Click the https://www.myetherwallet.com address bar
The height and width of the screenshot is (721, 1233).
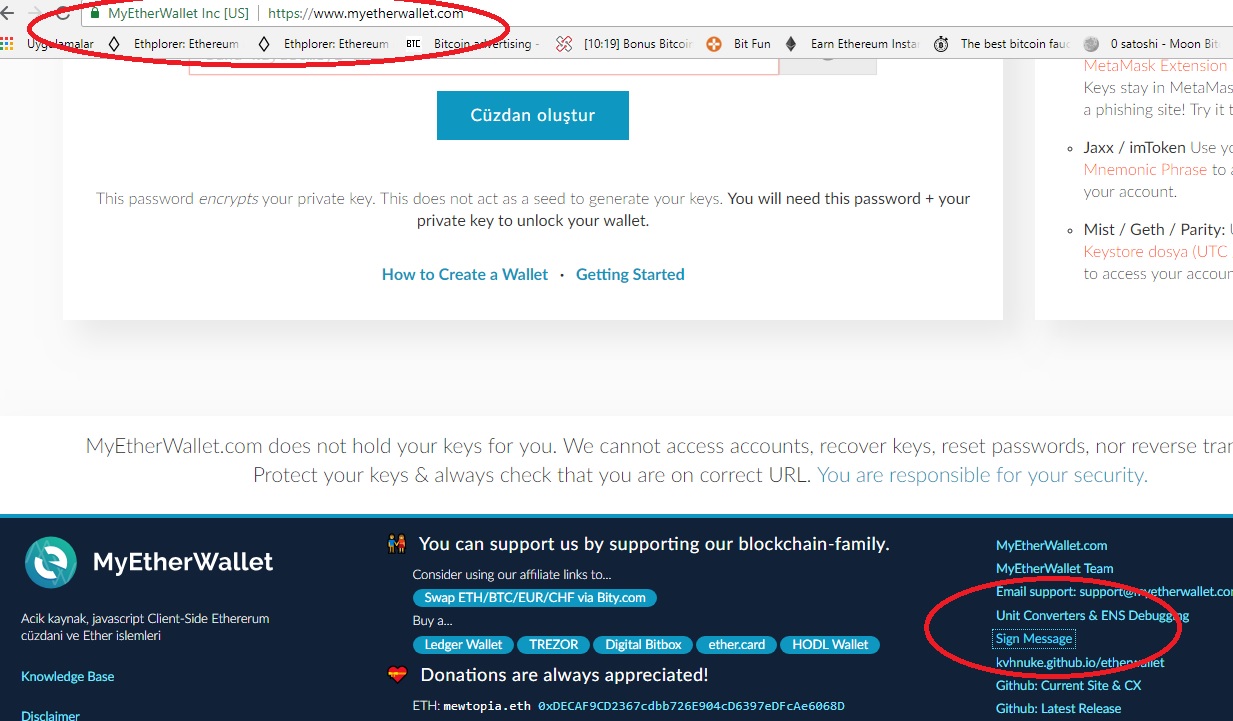tap(366, 14)
